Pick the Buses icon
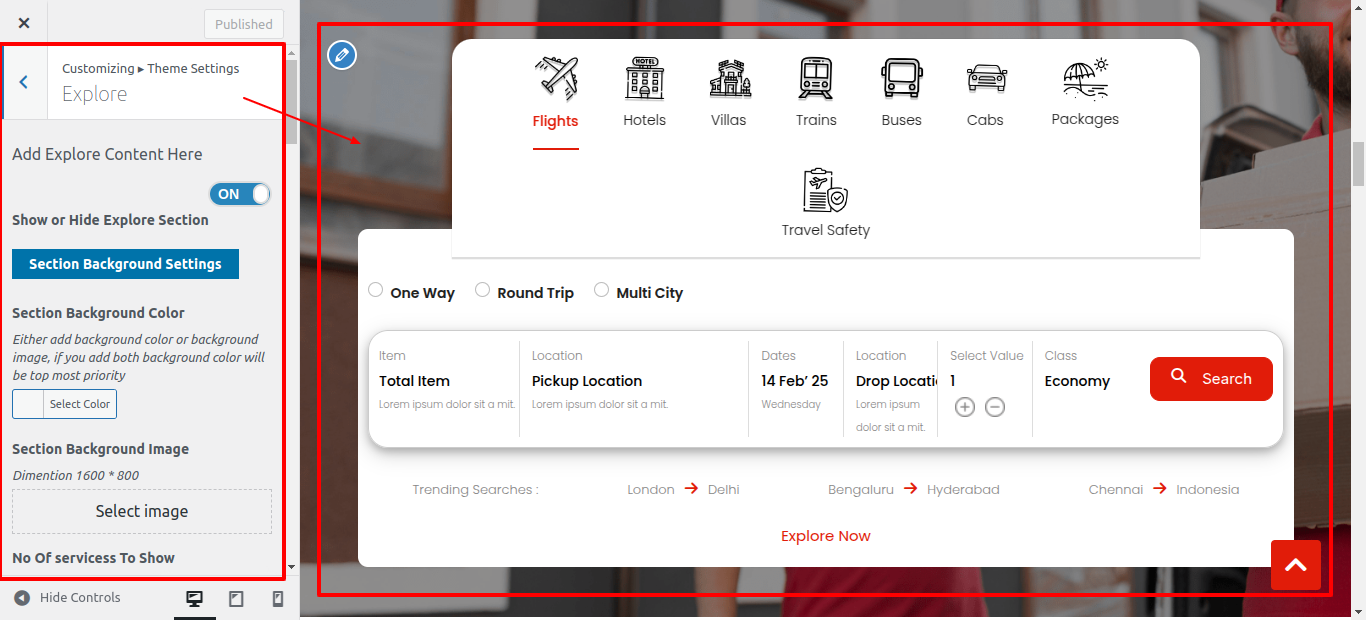 tap(901, 79)
